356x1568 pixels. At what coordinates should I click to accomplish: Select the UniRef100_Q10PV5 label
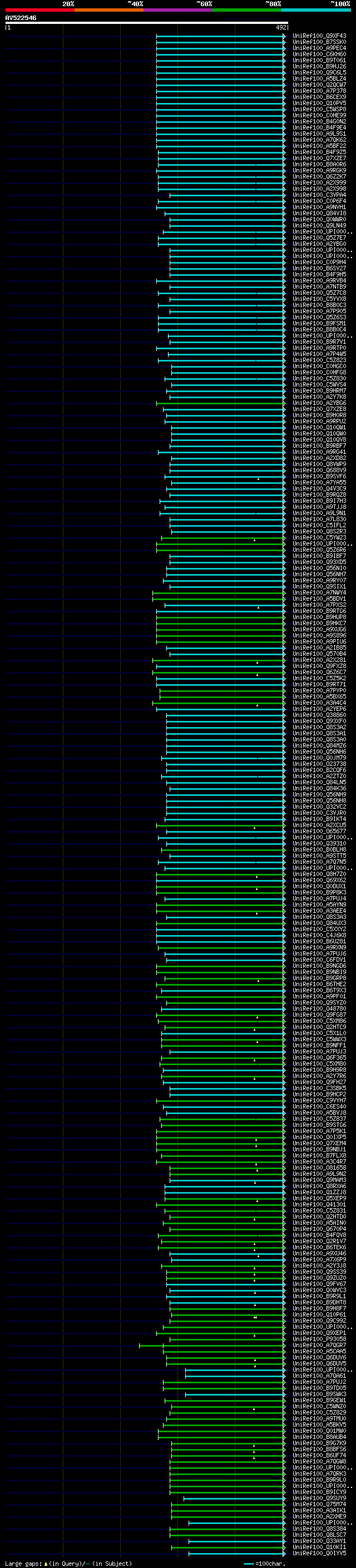(x=319, y=103)
